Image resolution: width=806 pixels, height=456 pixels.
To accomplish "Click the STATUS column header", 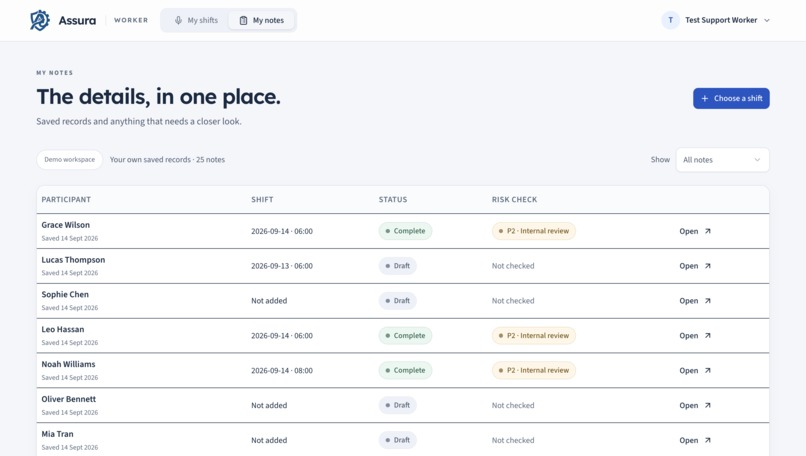I will (393, 199).
